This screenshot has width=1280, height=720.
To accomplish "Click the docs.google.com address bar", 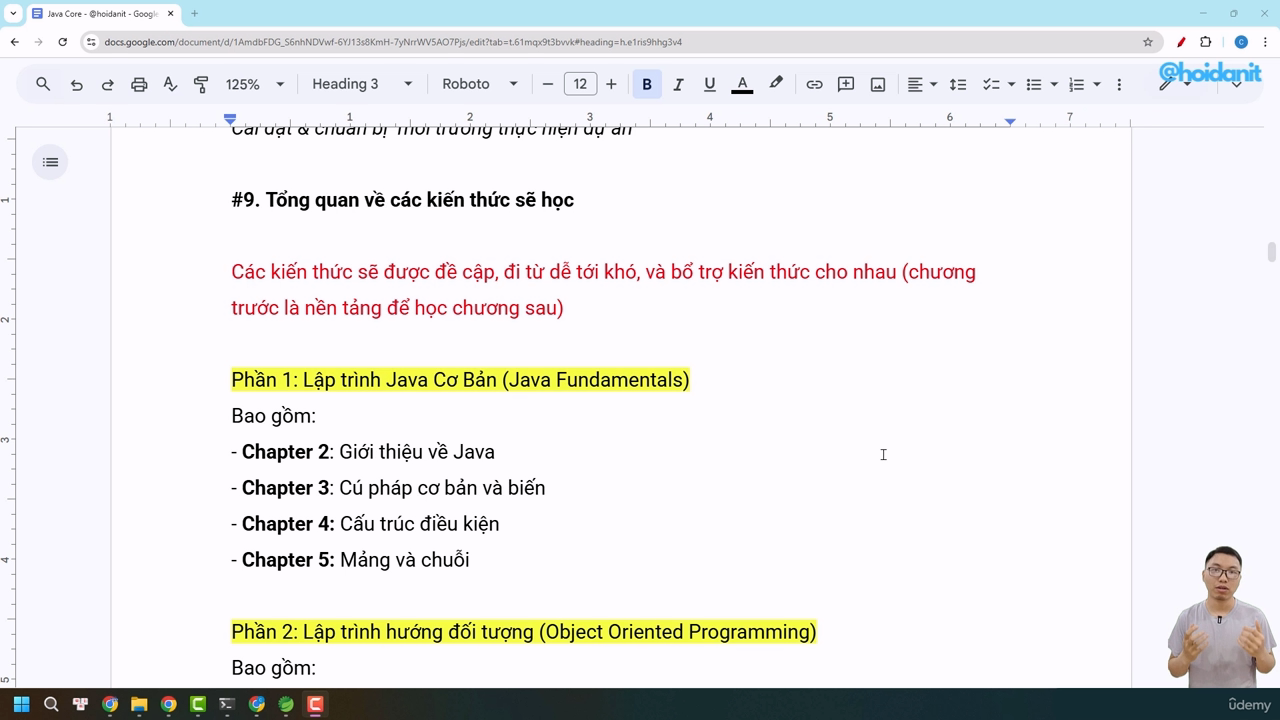I will pyautogui.click(x=620, y=42).
